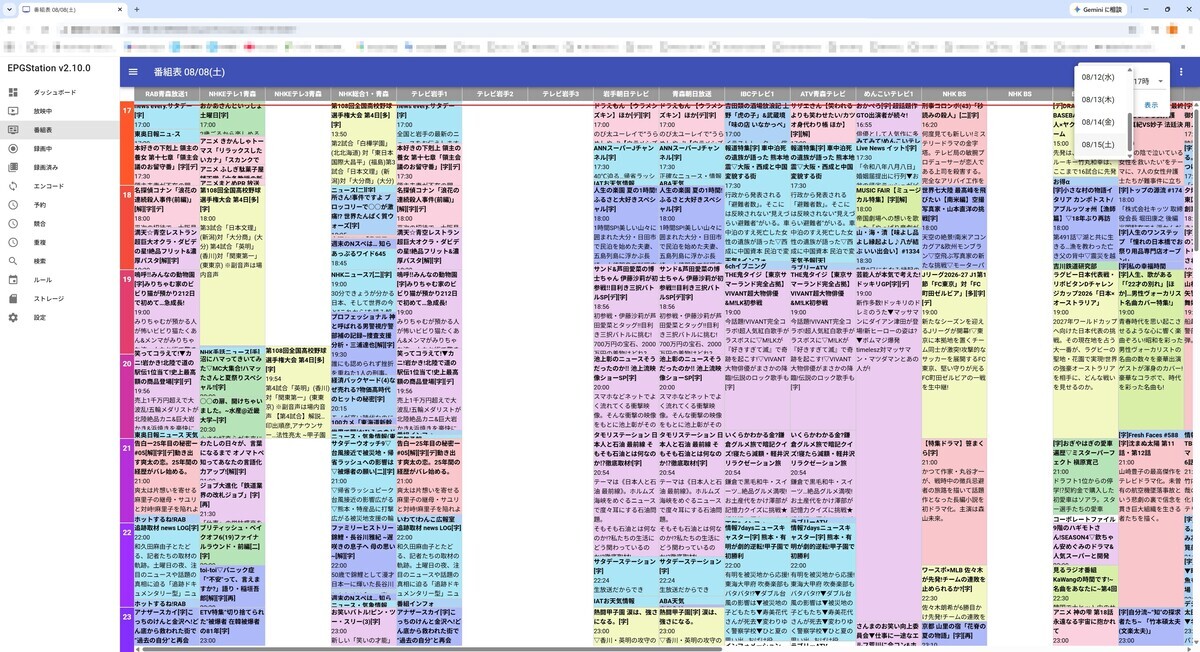This screenshot has width=1200, height=652.
Task: Click the horizontal guide scrollbar
Action: 430,648
